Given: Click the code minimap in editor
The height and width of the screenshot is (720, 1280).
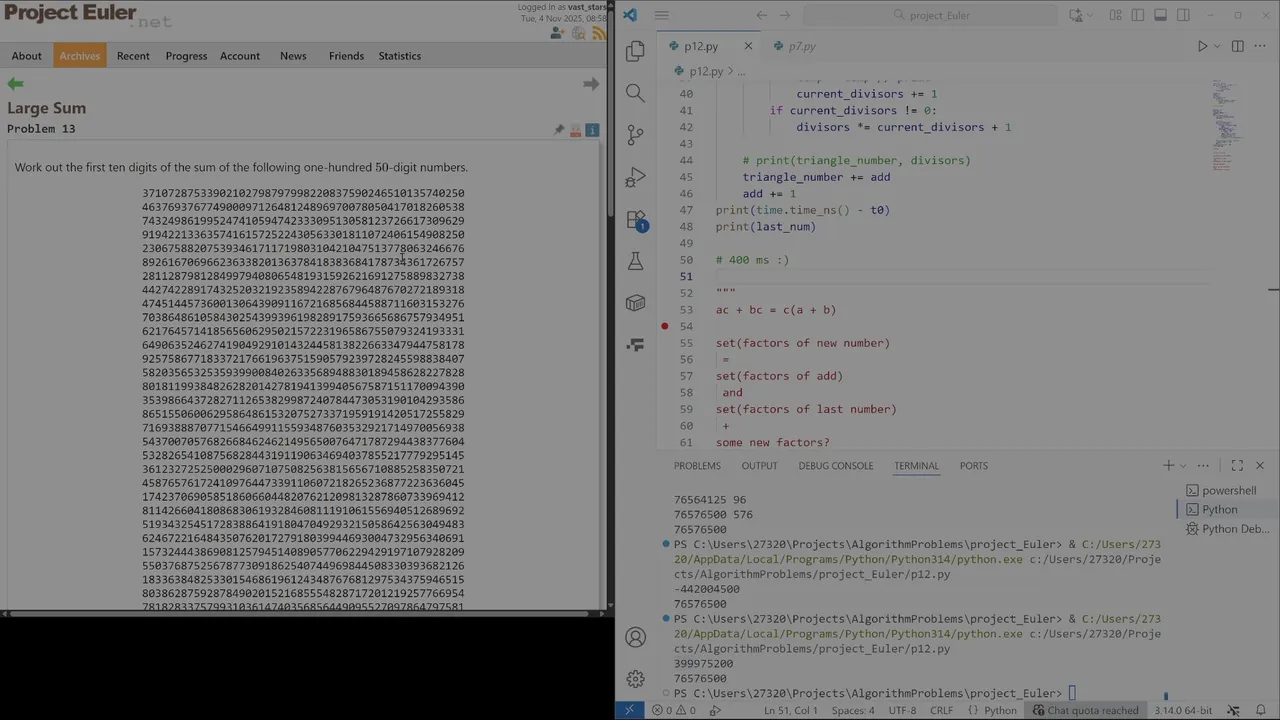Looking at the screenshot, I should click(1228, 125).
